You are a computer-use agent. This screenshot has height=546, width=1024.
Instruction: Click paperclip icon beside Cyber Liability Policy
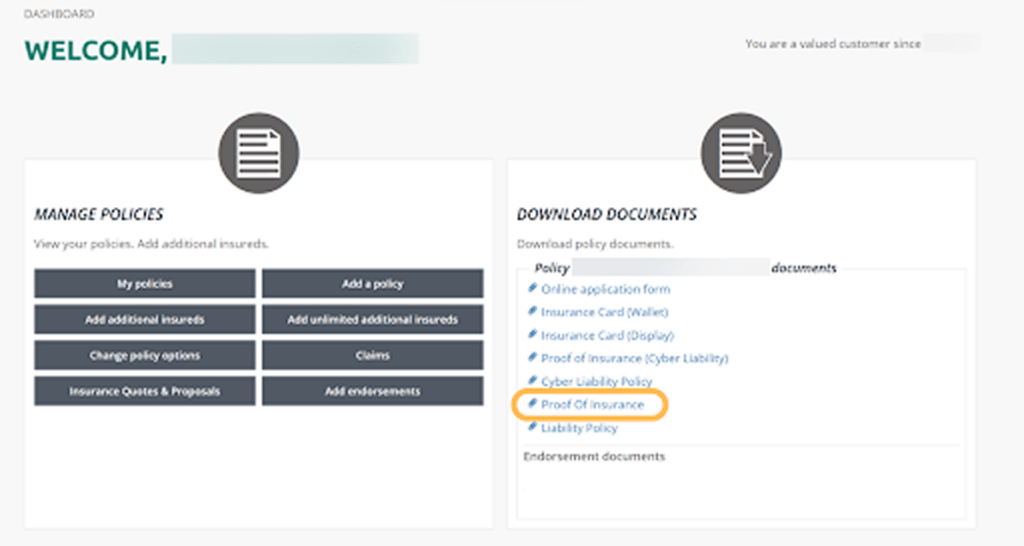coord(533,381)
